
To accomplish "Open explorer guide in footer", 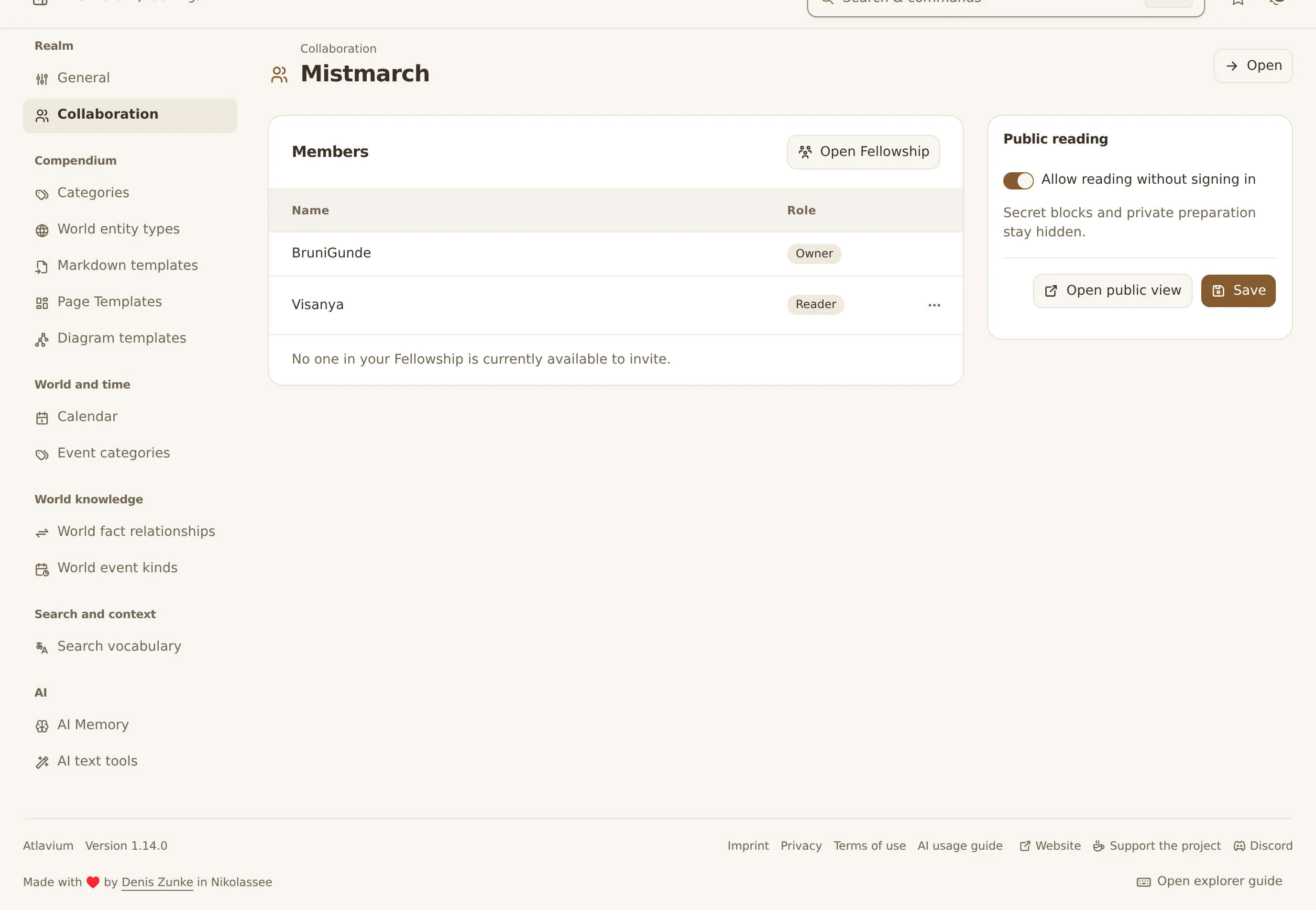I will [x=1209, y=881].
